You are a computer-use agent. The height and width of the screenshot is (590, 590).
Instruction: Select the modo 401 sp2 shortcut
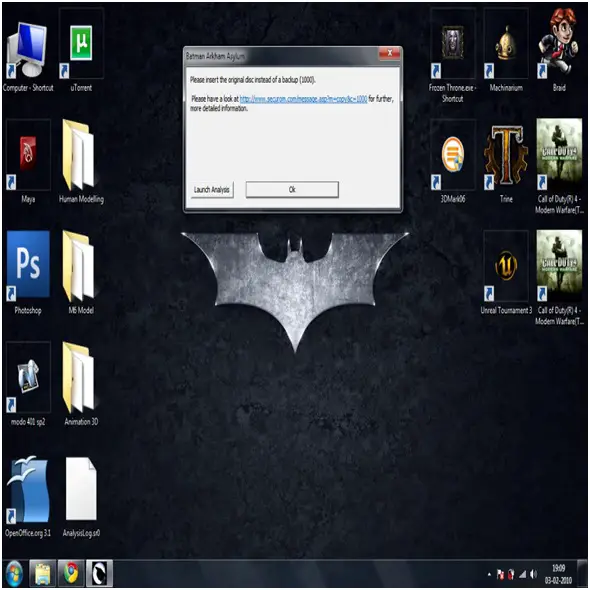(28, 384)
